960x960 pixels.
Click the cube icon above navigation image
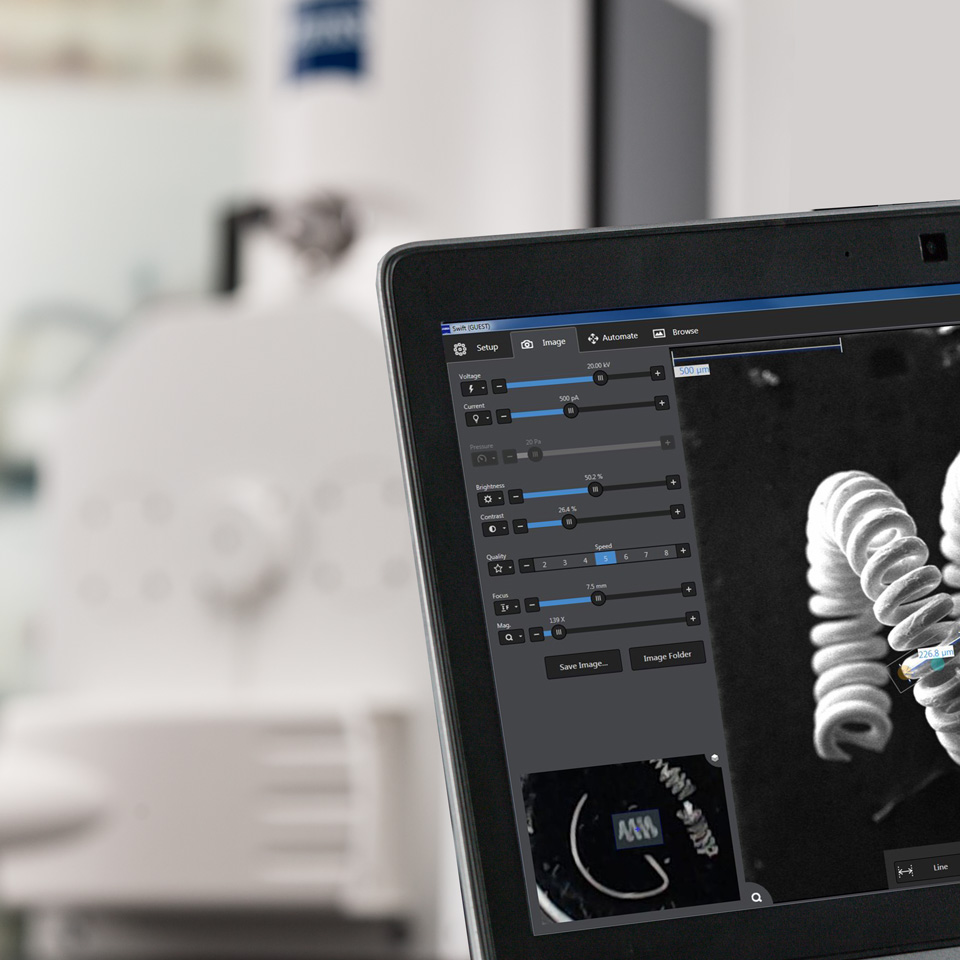point(714,759)
